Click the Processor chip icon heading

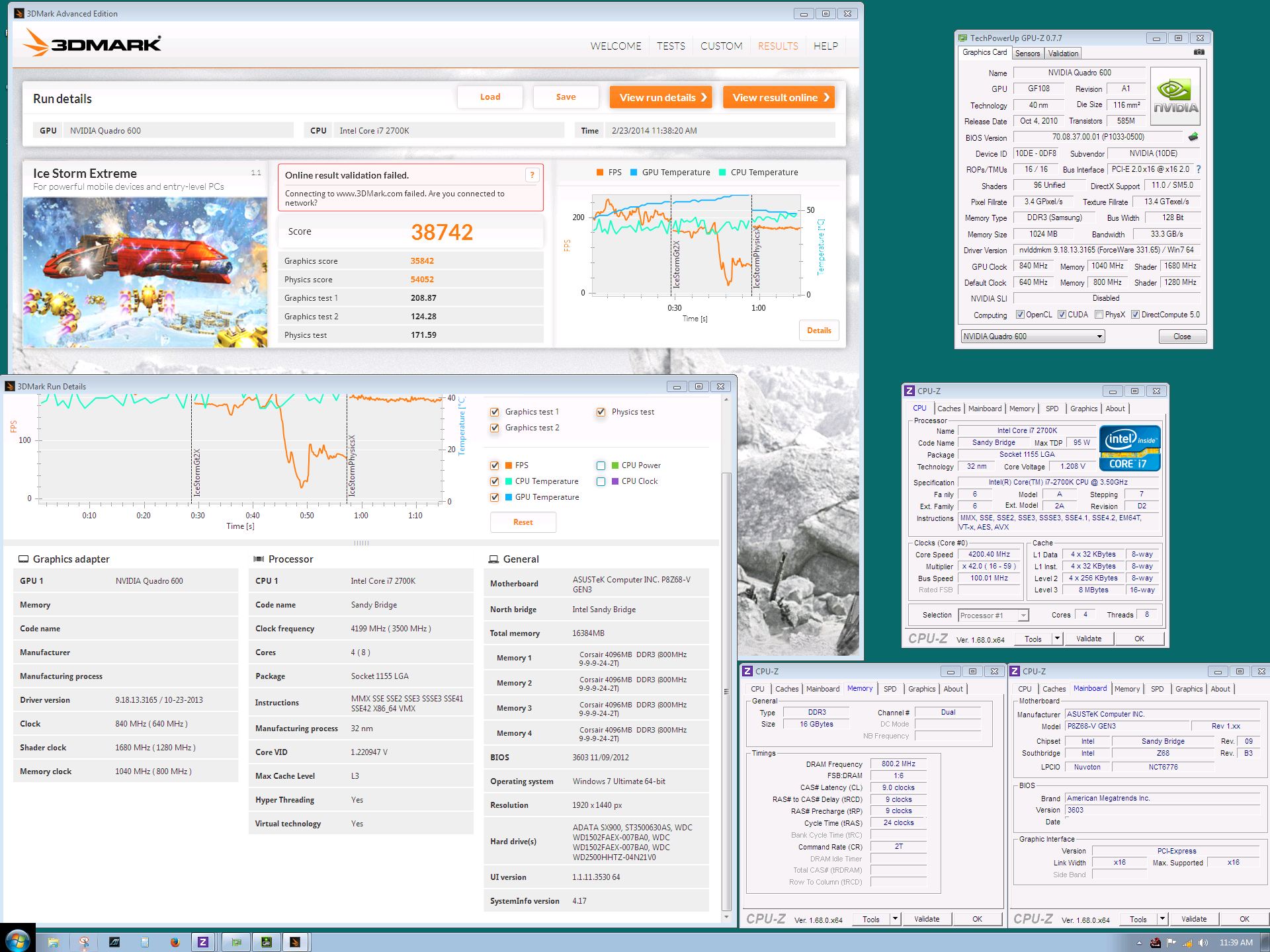(259, 559)
